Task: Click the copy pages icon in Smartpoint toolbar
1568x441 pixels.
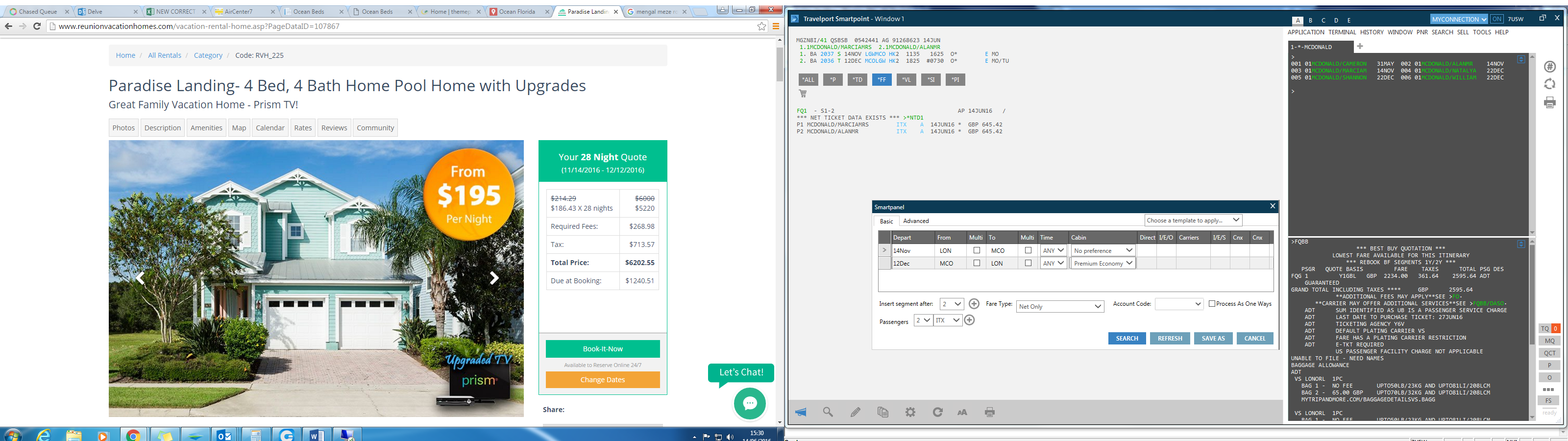Action: (x=882, y=413)
